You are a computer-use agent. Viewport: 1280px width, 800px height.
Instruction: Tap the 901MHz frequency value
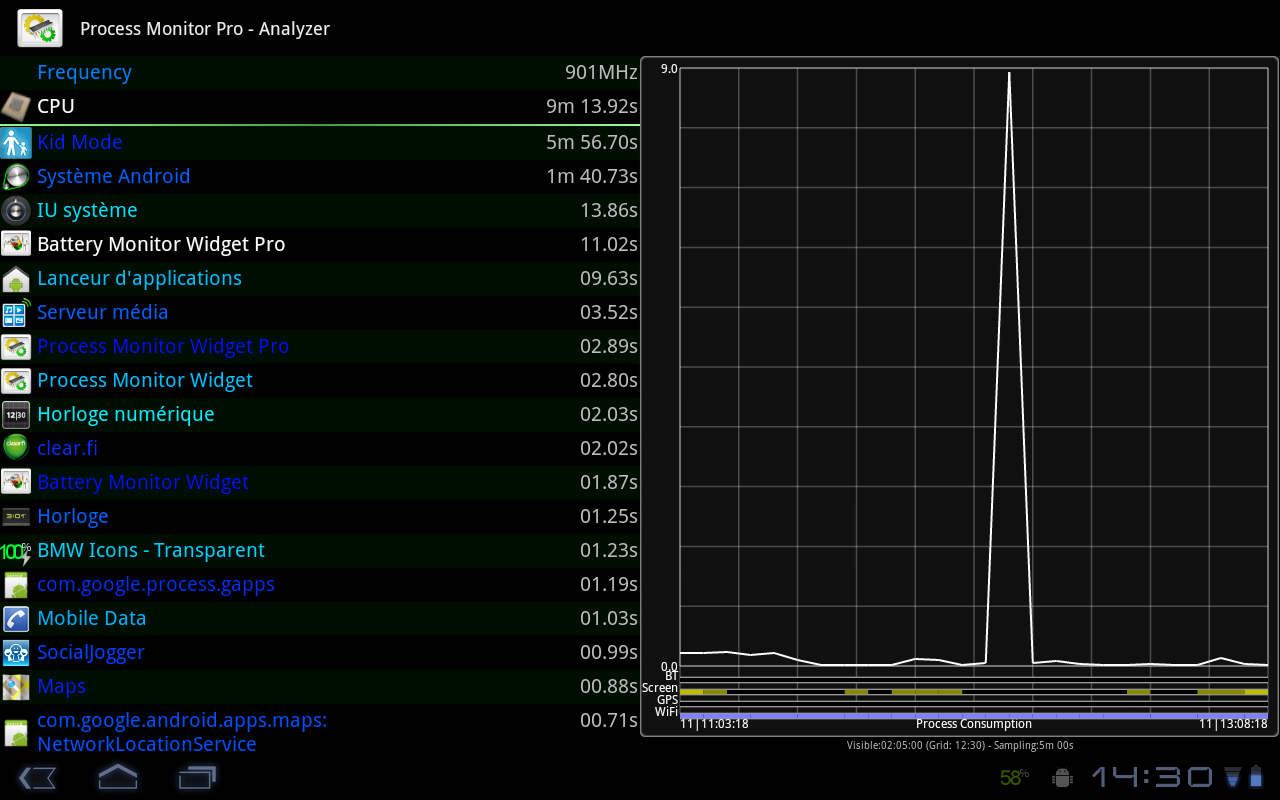(x=601, y=72)
